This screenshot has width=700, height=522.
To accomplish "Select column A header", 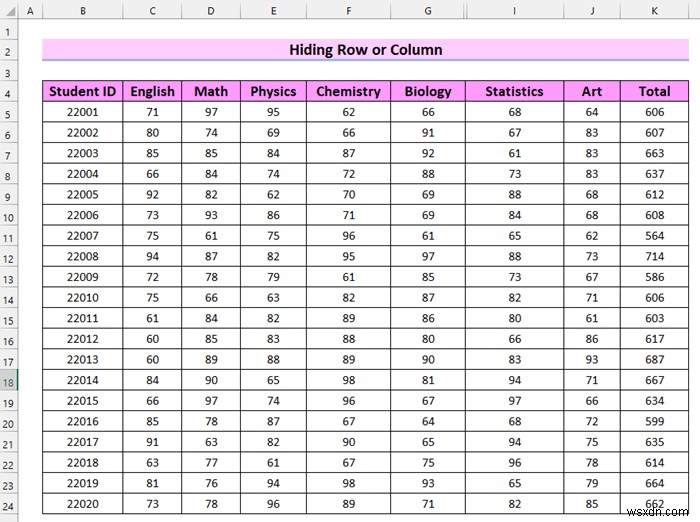I will coord(30,11).
